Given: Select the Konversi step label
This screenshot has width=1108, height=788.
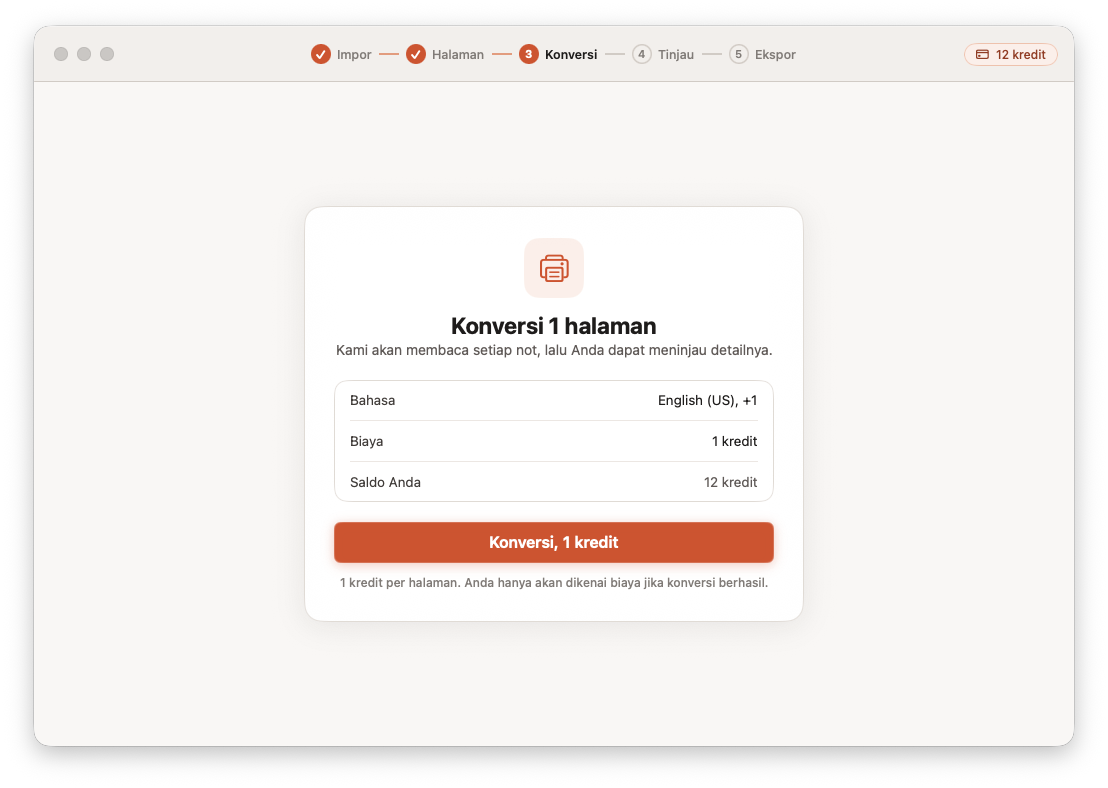Looking at the screenshot, I should (571, 54).
